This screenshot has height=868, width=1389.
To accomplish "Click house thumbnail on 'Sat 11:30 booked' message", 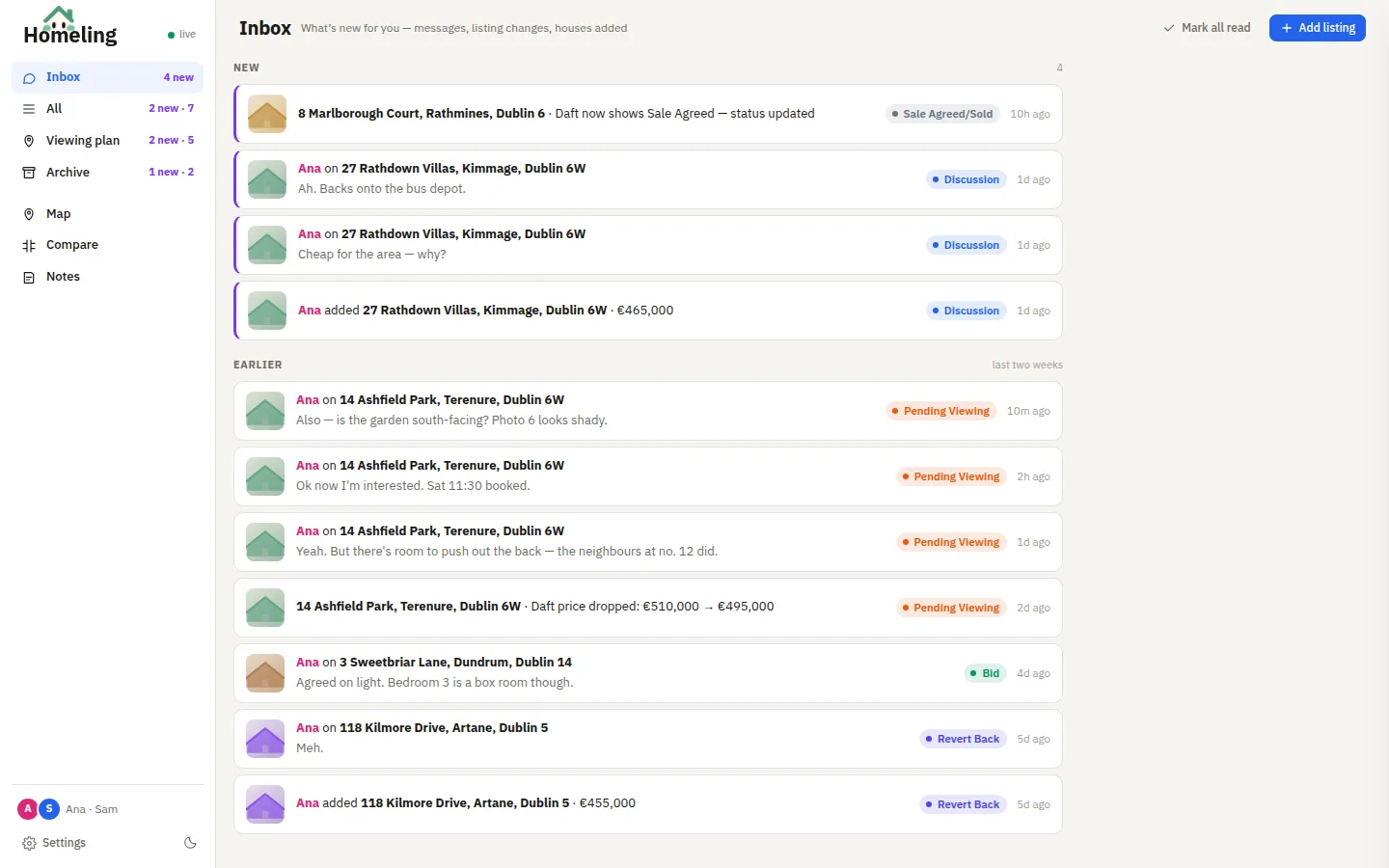I will click(265, 476).
